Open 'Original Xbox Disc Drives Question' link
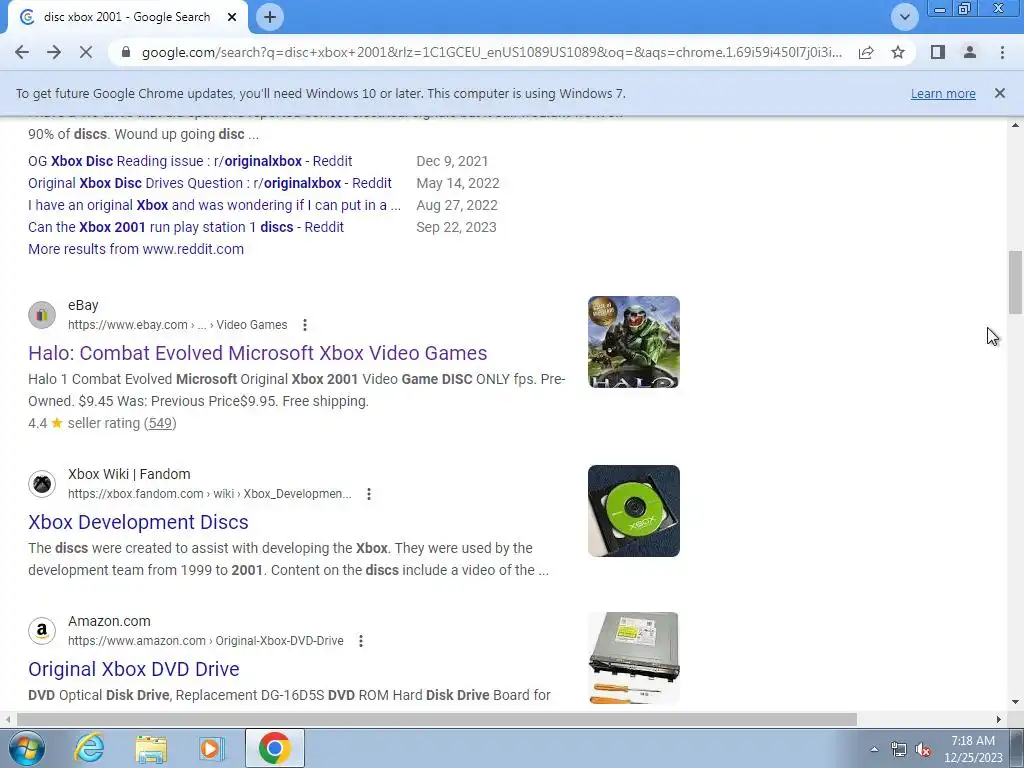 tap(210, 184)
